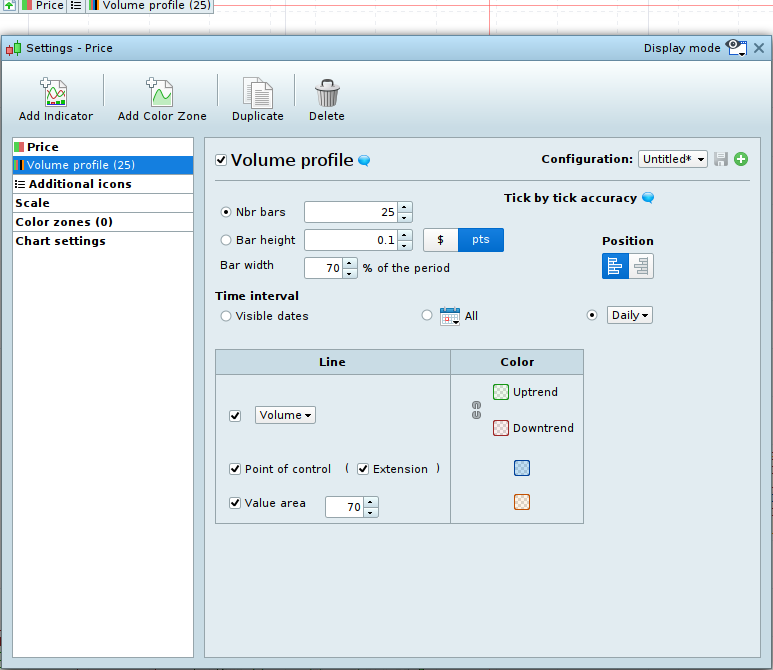Open Configuration Untitled dropdown

coord(672,159)
